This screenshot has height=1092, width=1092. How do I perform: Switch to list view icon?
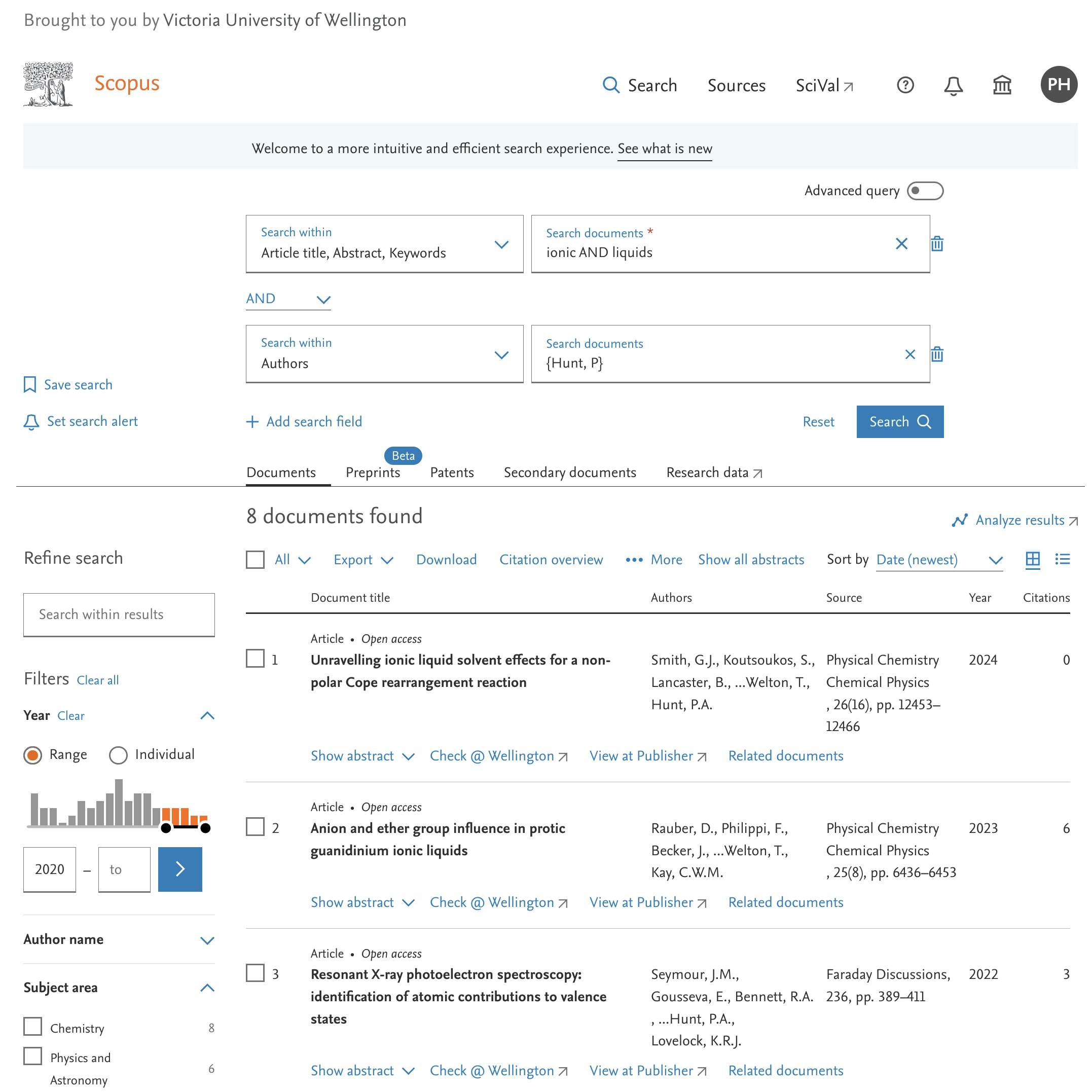1062,560
